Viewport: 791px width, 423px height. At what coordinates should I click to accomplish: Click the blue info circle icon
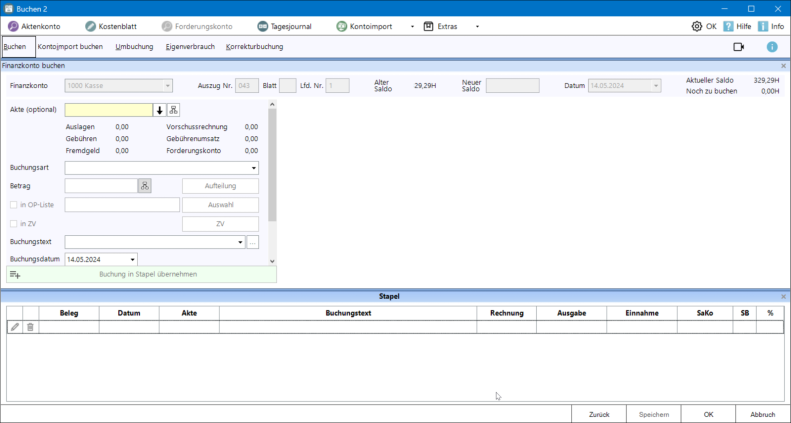click(x=772, y=47)
